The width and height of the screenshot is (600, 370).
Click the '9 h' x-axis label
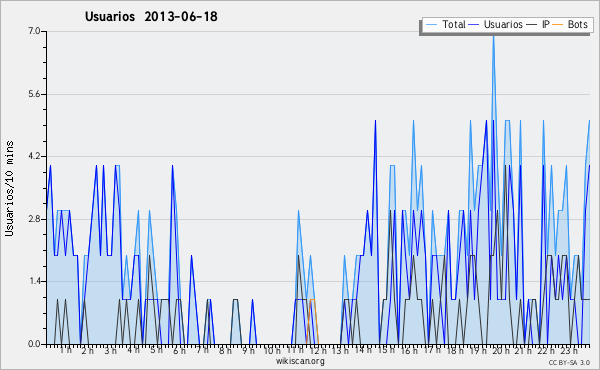click(248, 350)
